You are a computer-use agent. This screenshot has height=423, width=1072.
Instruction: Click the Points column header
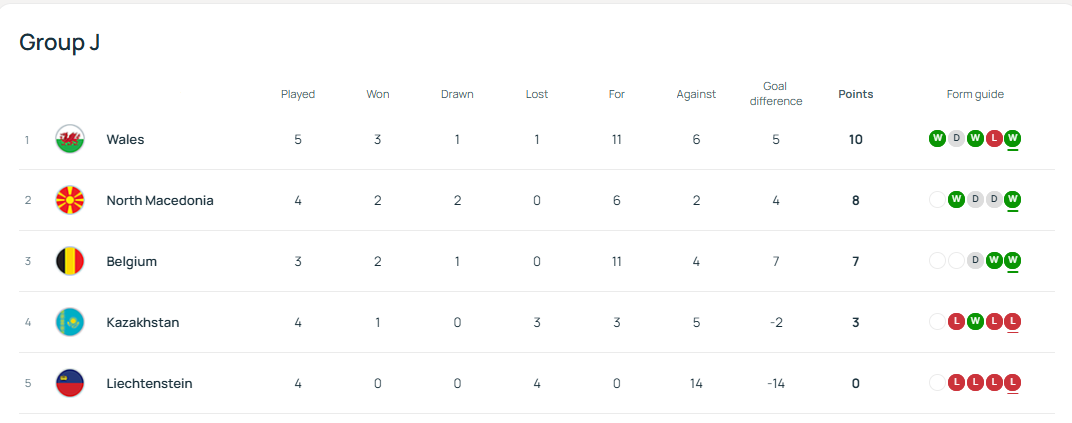[855, 94]
